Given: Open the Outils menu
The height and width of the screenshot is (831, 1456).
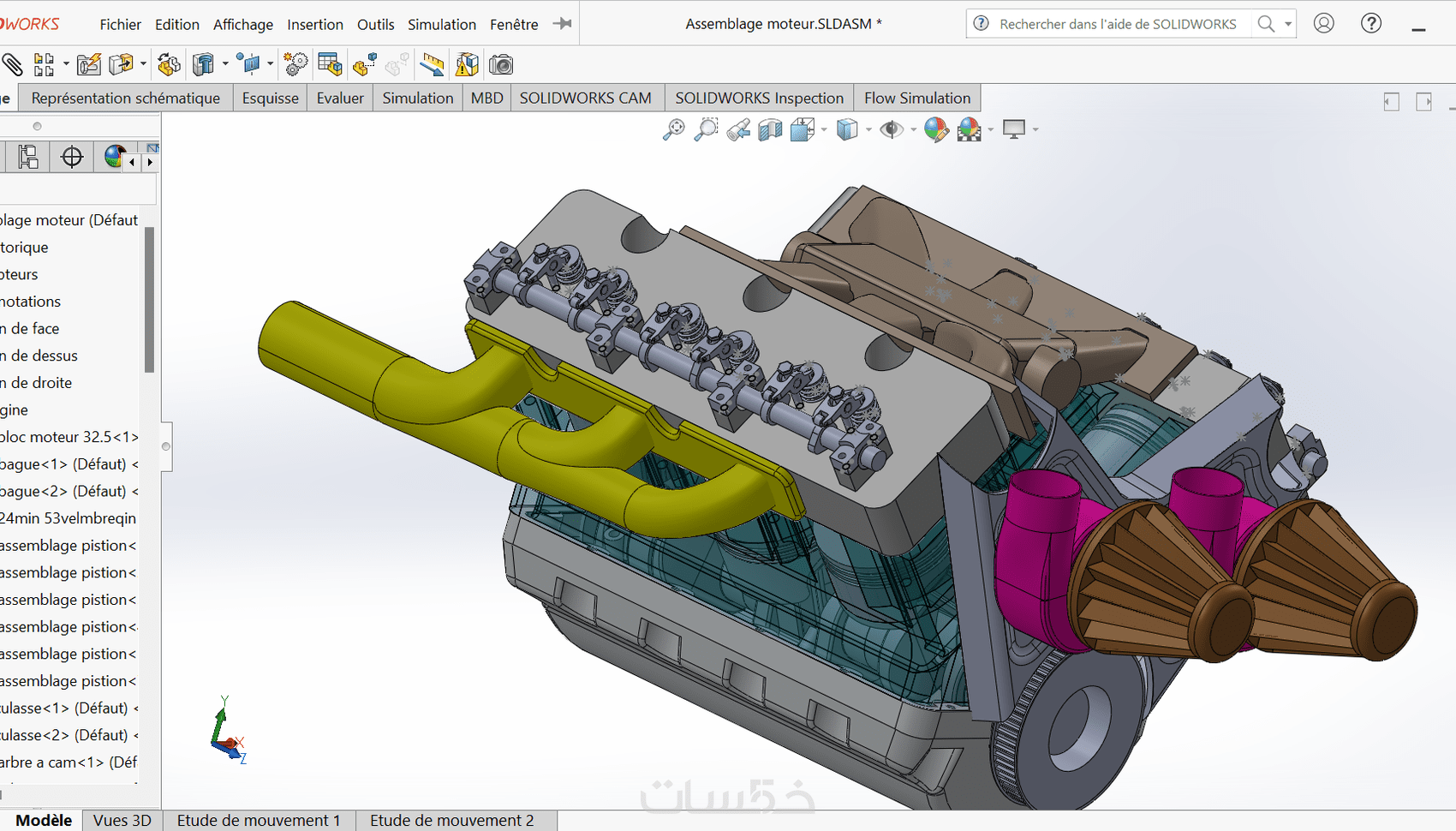Looking at the screenshot, I should tap(375, 24).
